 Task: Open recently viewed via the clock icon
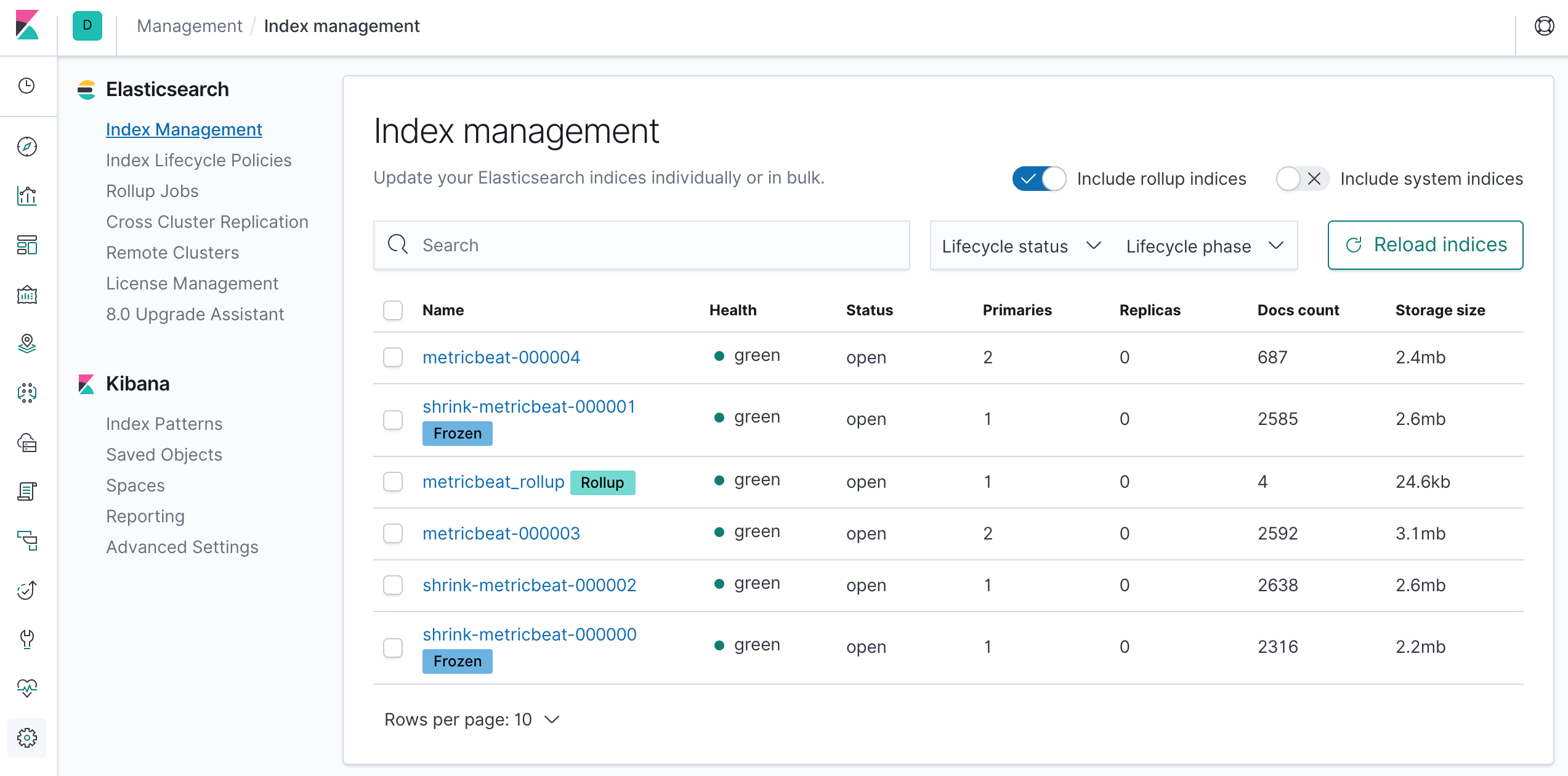(27, 86)
